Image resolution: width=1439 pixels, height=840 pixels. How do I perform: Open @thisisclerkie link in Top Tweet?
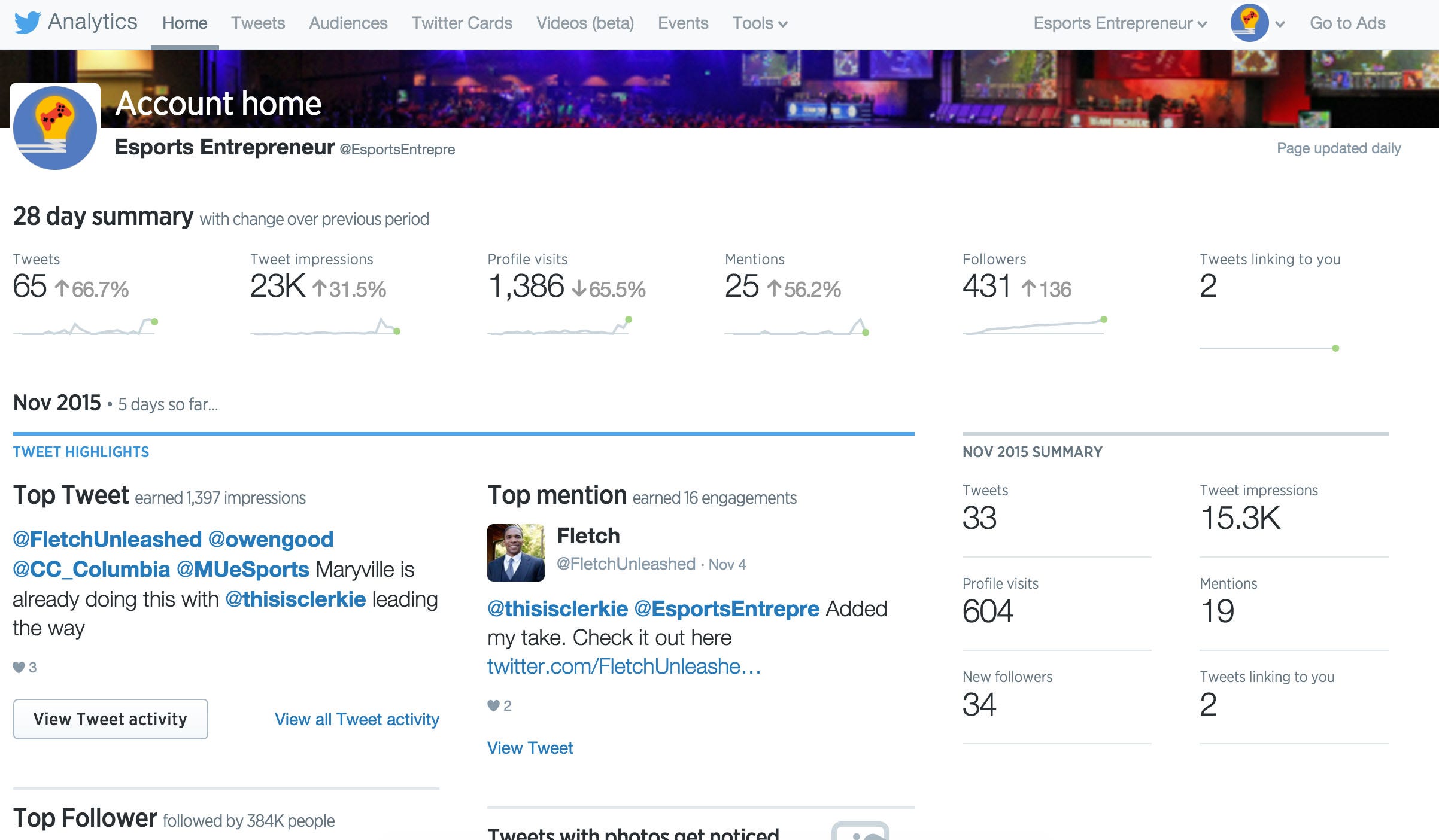[296, 599]
